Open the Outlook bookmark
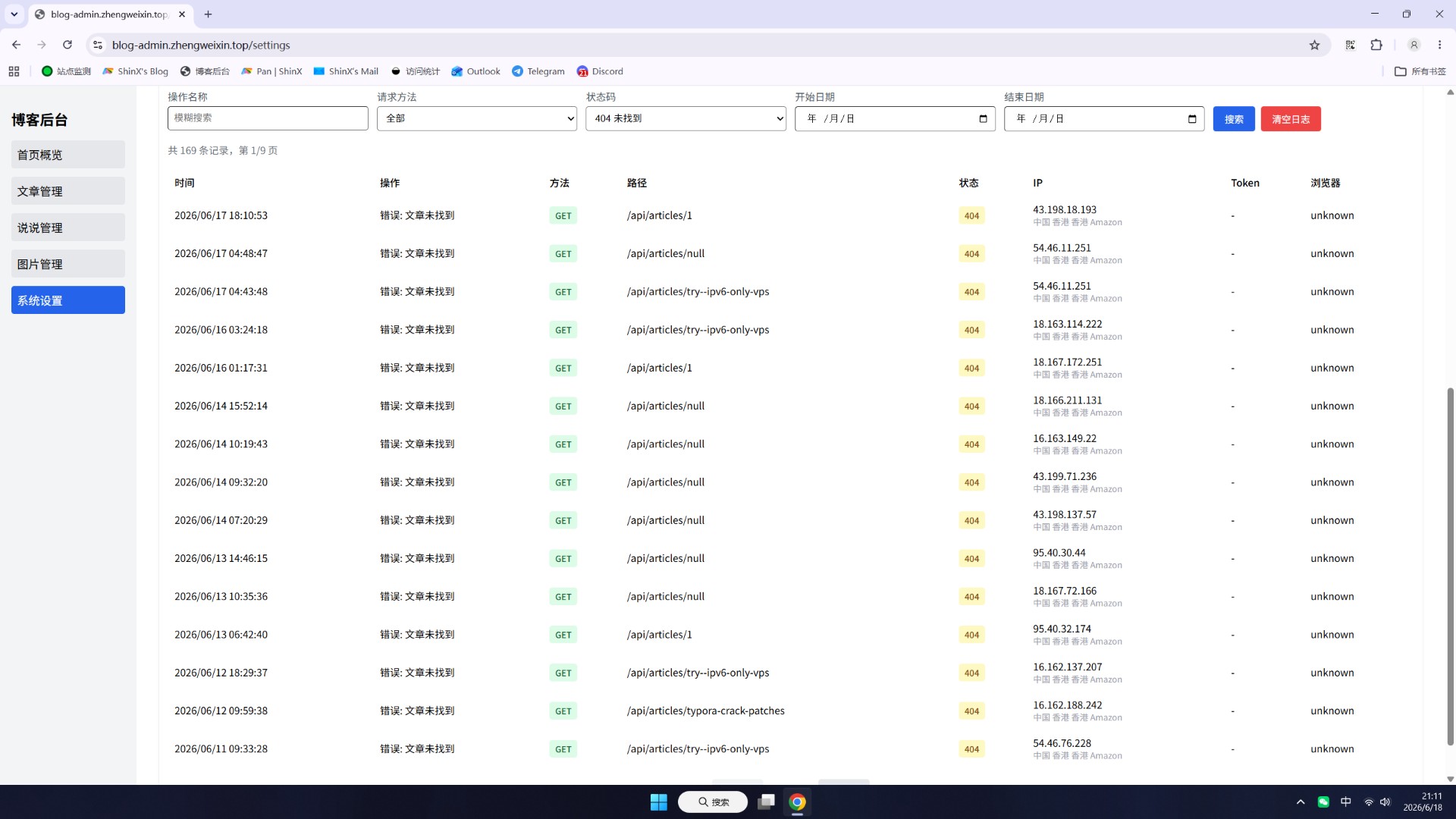Screen dimensions: 1456x819 click(475, 71)
